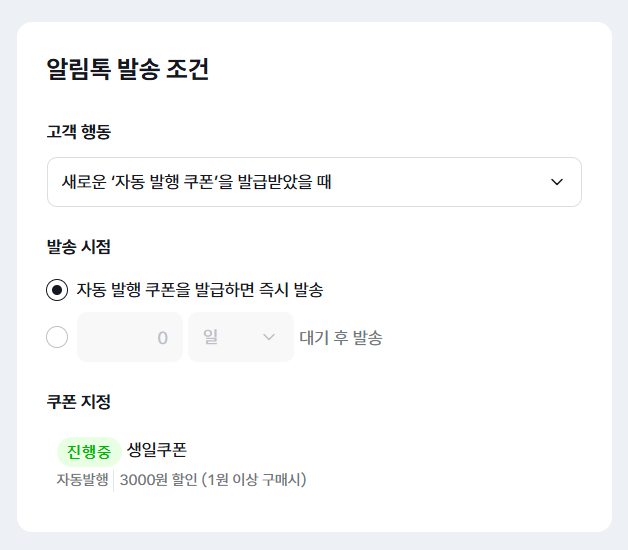This screenshot has width=628, height=550.
Task: Click the green 진행중 status badge
Action: (88, 451)
